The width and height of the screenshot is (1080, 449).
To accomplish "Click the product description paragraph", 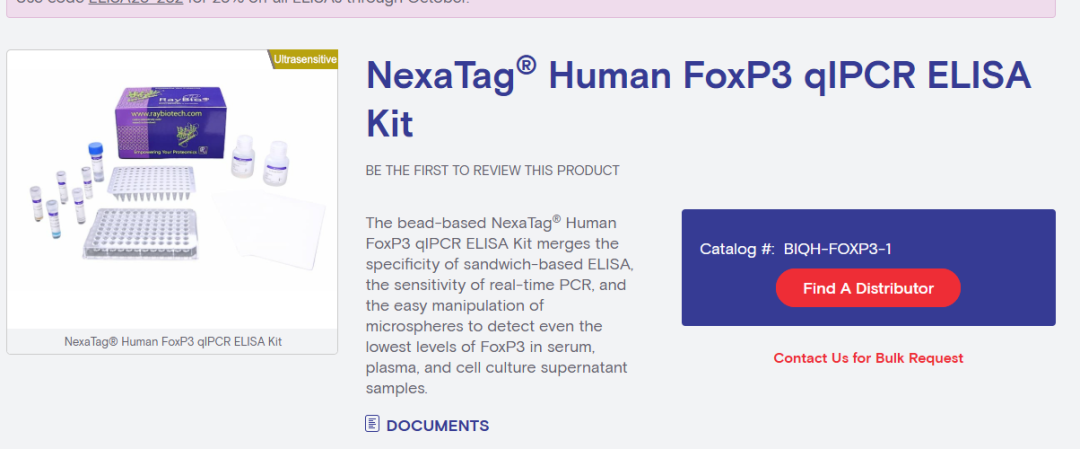I will [x=497, y=305].
